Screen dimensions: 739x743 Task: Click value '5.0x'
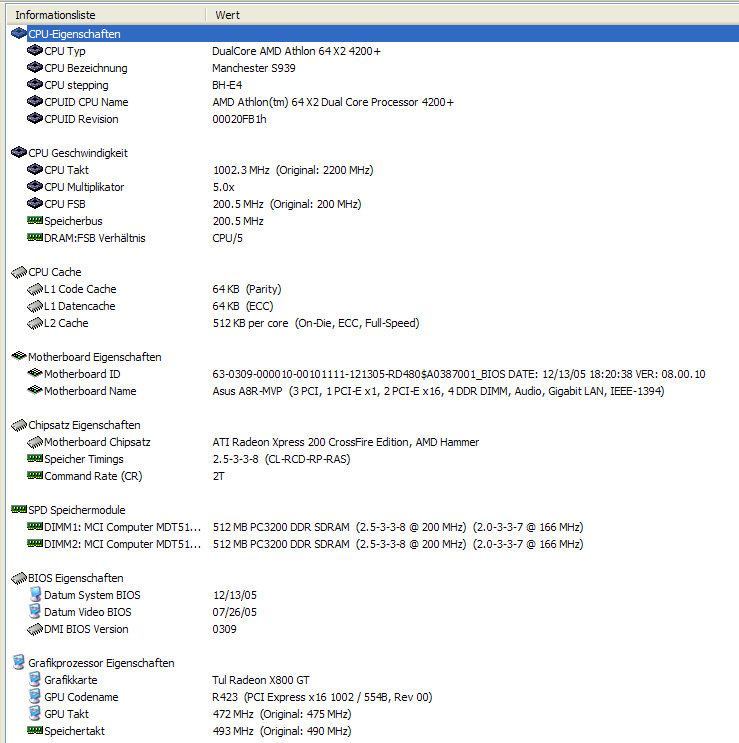223,187
